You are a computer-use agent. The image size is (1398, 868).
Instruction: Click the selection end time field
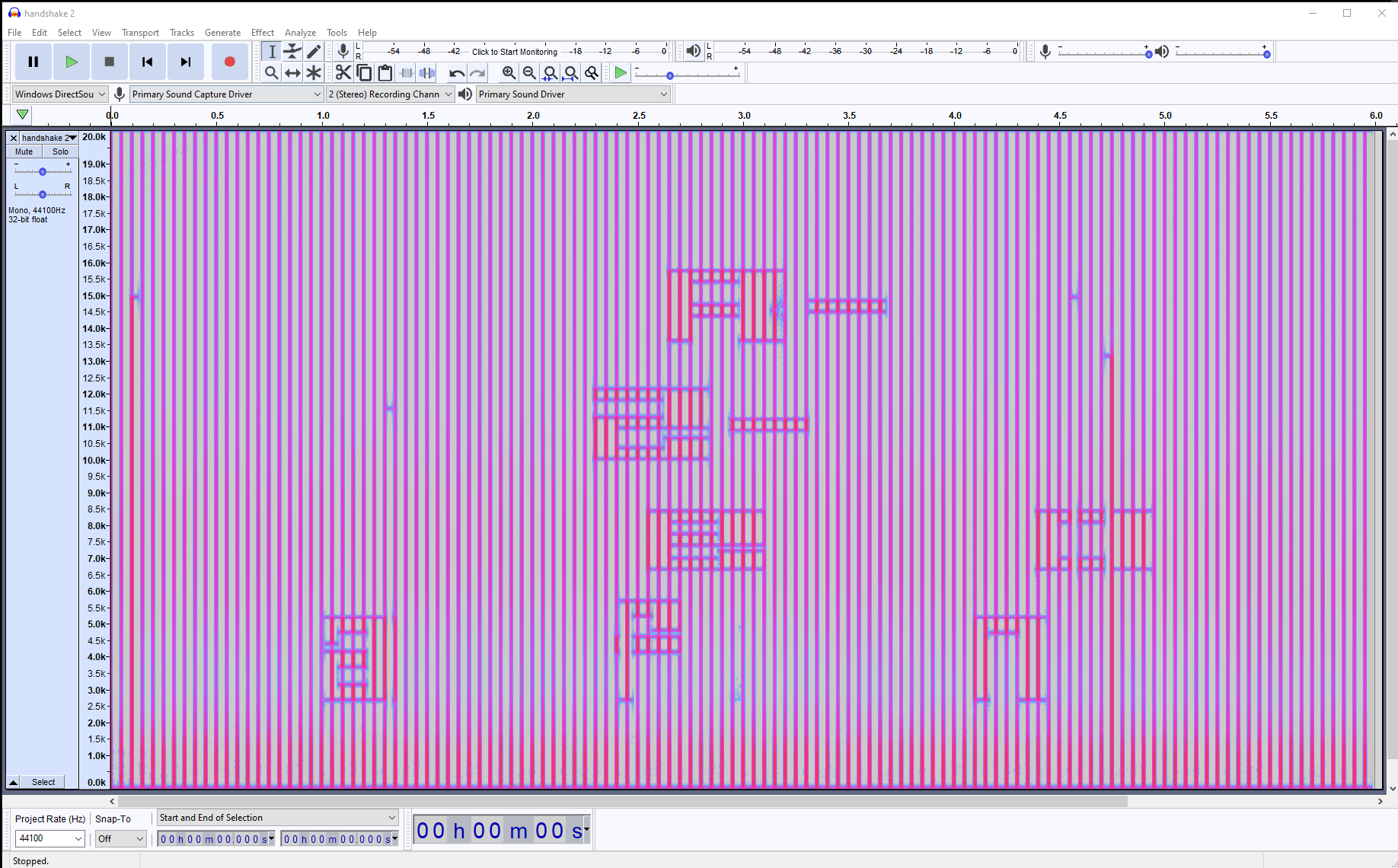point(340,839)
